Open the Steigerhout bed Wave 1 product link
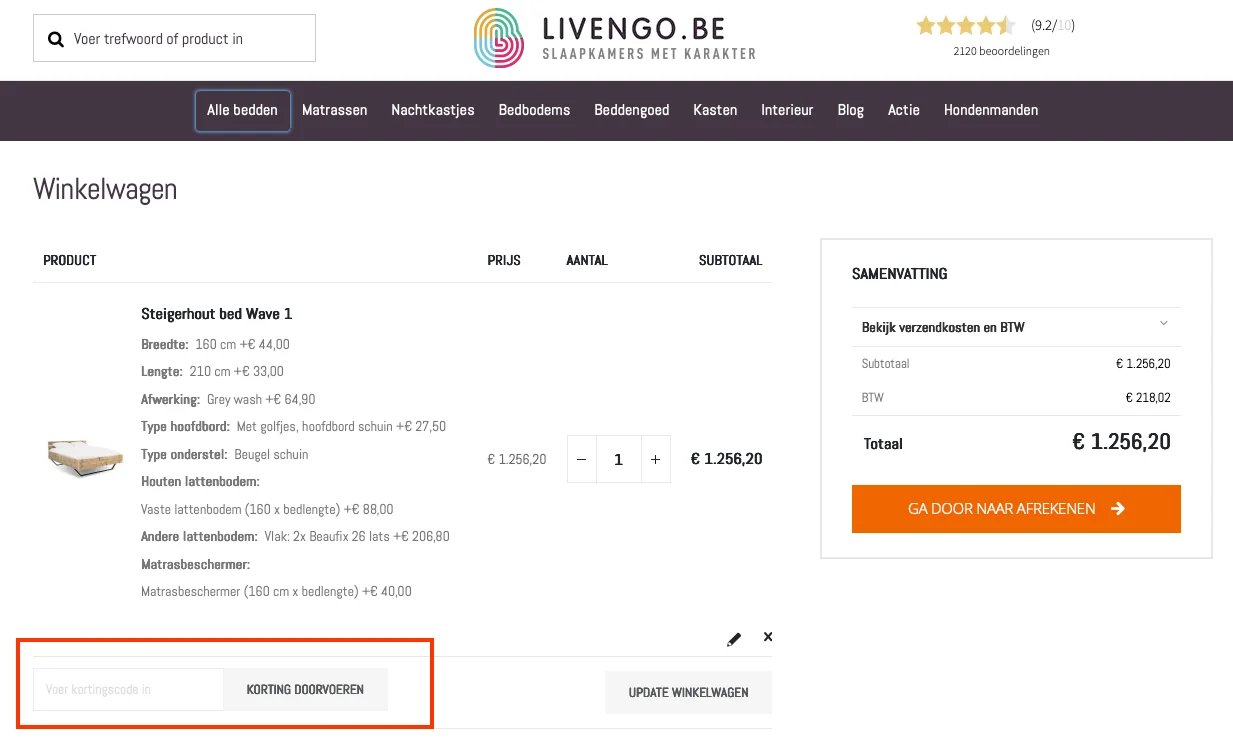1233x749 pixels. pyautogui.click(x=216, y=313)
